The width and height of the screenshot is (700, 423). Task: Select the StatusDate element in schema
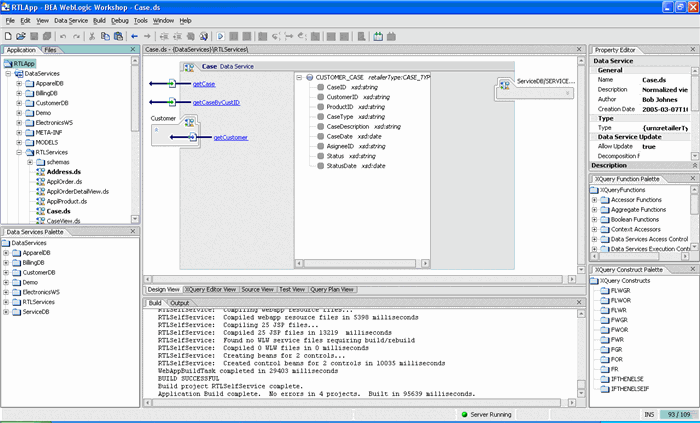click(x=342, y=166)
